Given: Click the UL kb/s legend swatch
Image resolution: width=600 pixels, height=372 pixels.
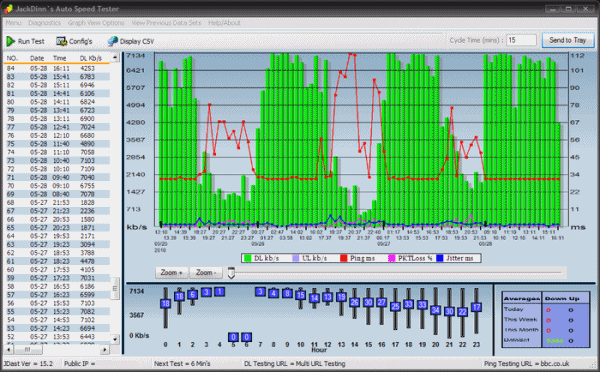Looking at the screenshot, I should click(x=295, y=258).
